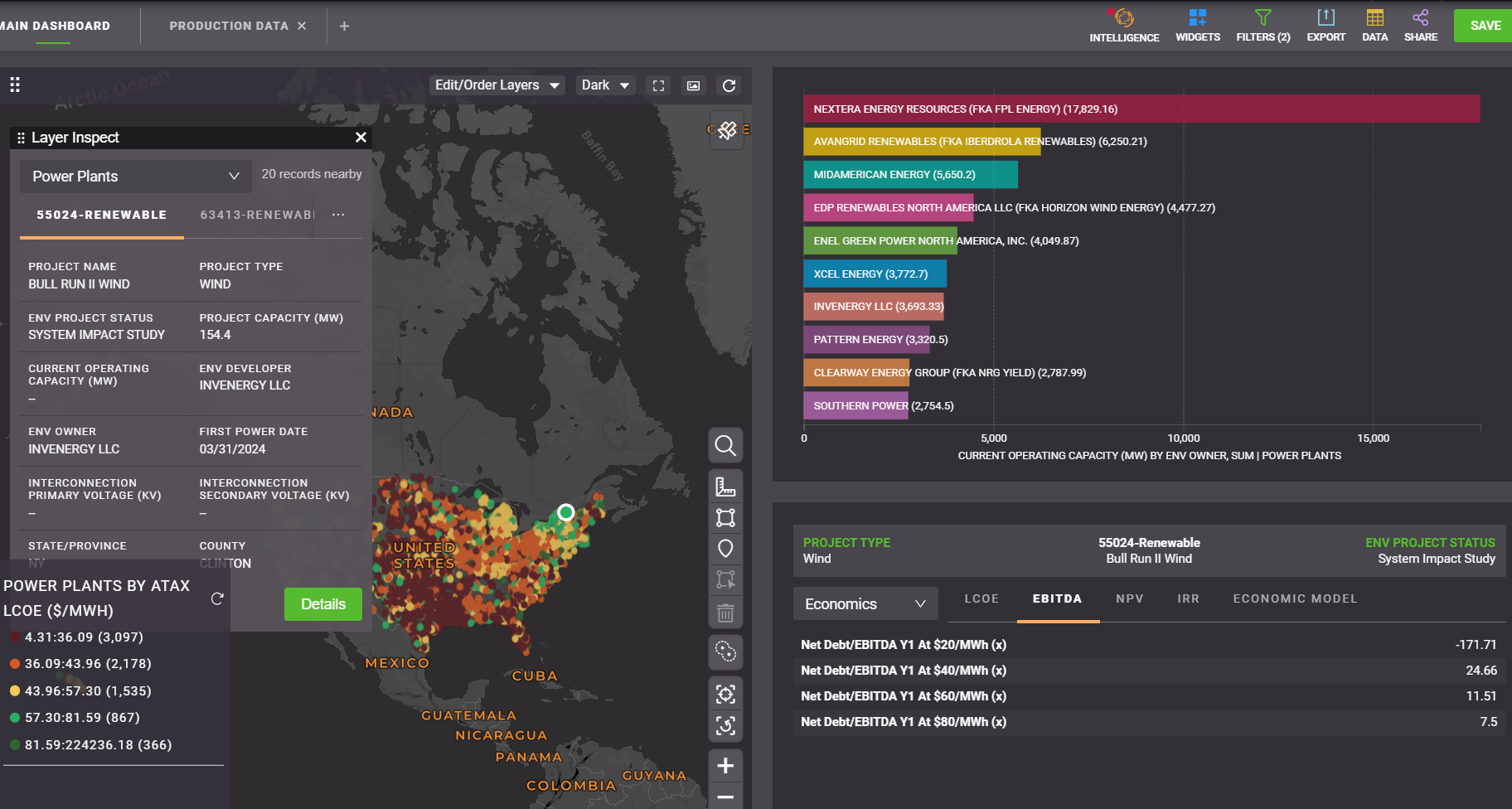The height and width of the screenshot is (809, 1512).
Task: Open the Widgets menu
Action: tap(1197, 25)
